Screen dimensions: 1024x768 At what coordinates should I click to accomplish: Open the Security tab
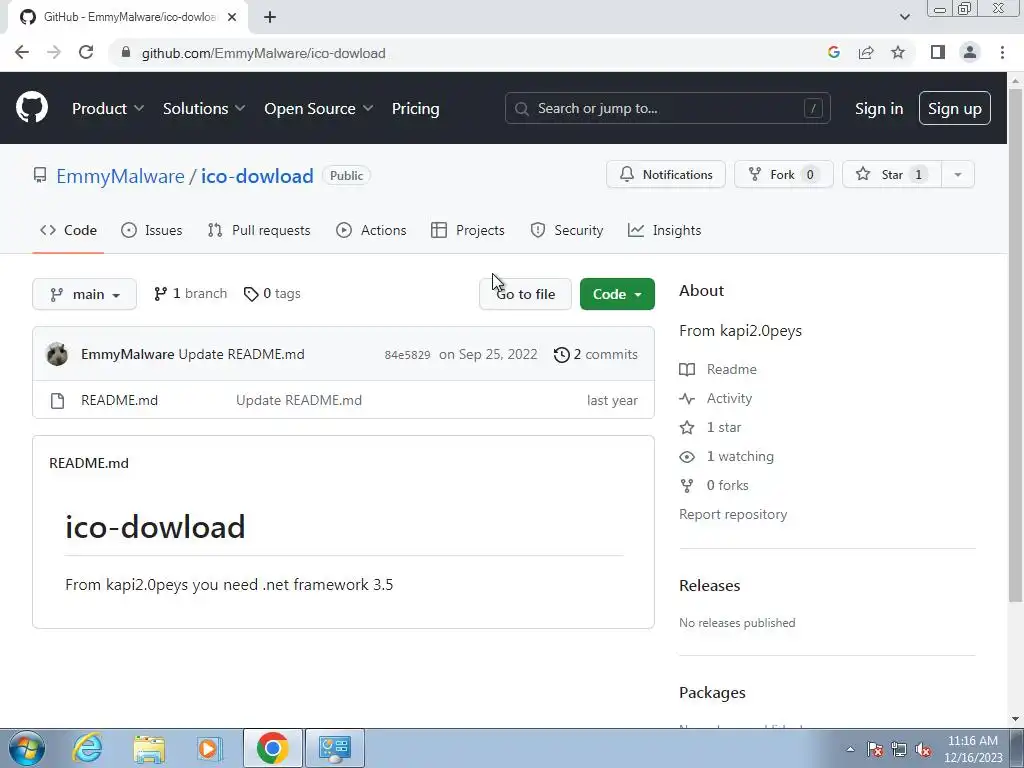click(x=567, y=230)
